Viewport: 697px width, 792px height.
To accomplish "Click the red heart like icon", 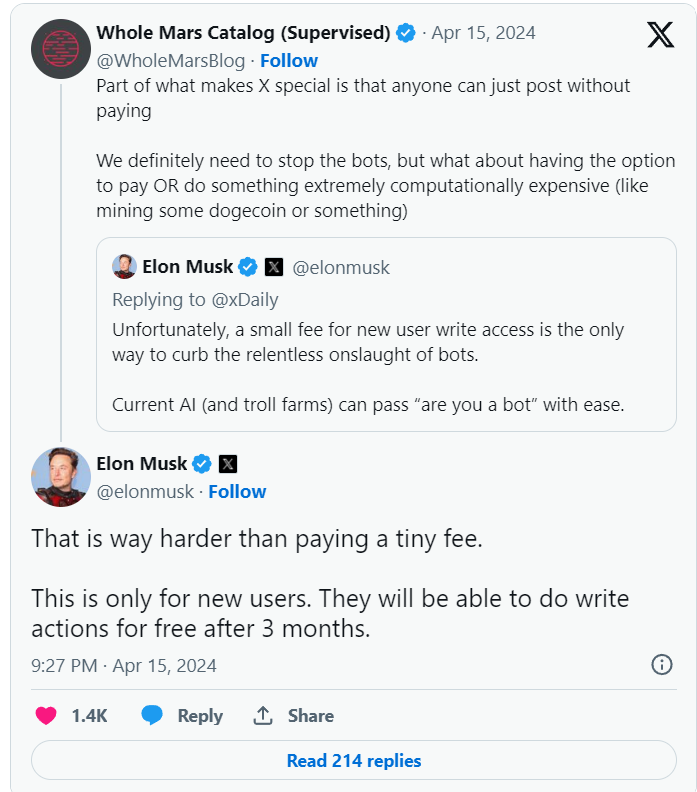I will click(x=46, y=716).
